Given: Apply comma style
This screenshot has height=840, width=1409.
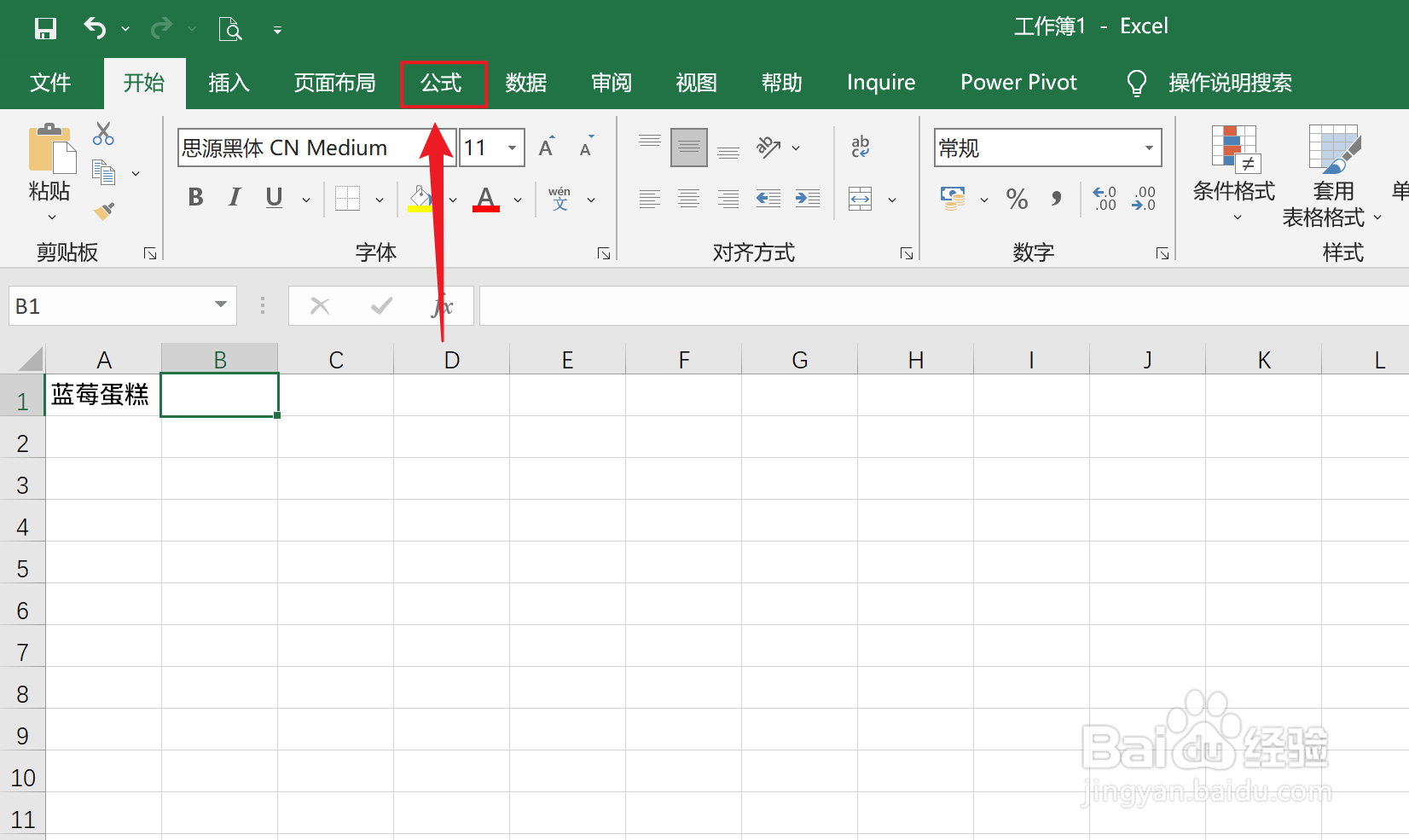Looking at the screenshot, I should 1057,199.
